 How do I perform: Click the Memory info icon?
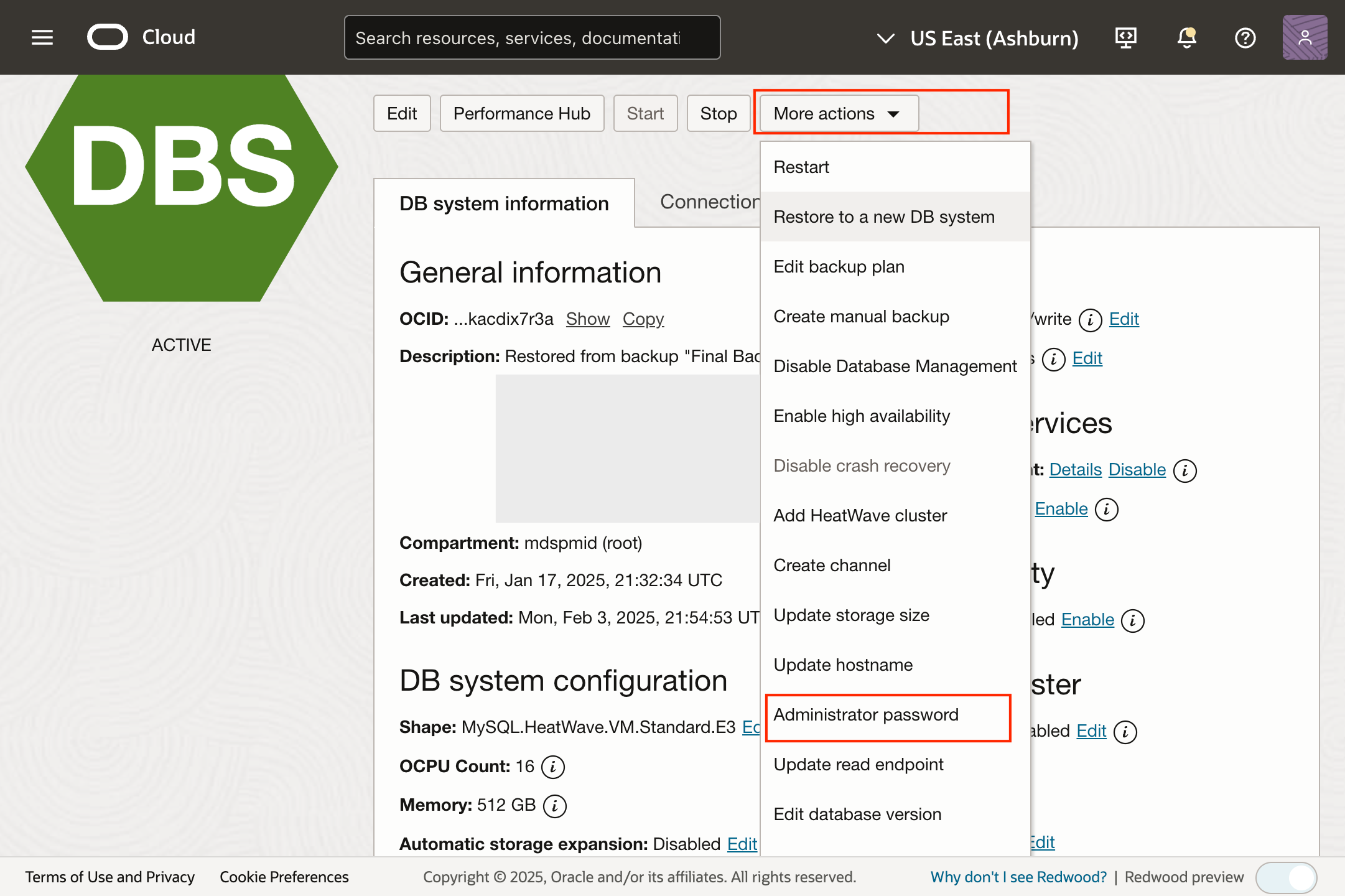554,805
